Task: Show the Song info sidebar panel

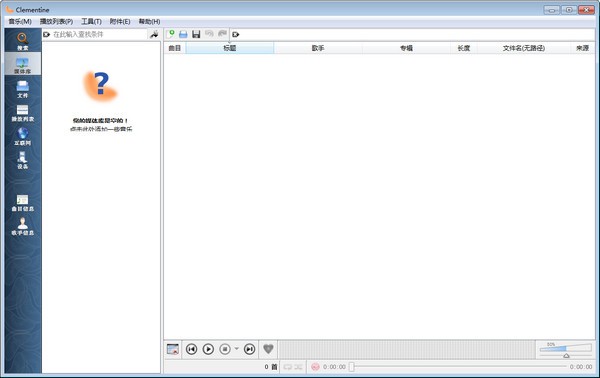Action: point(23,203)
